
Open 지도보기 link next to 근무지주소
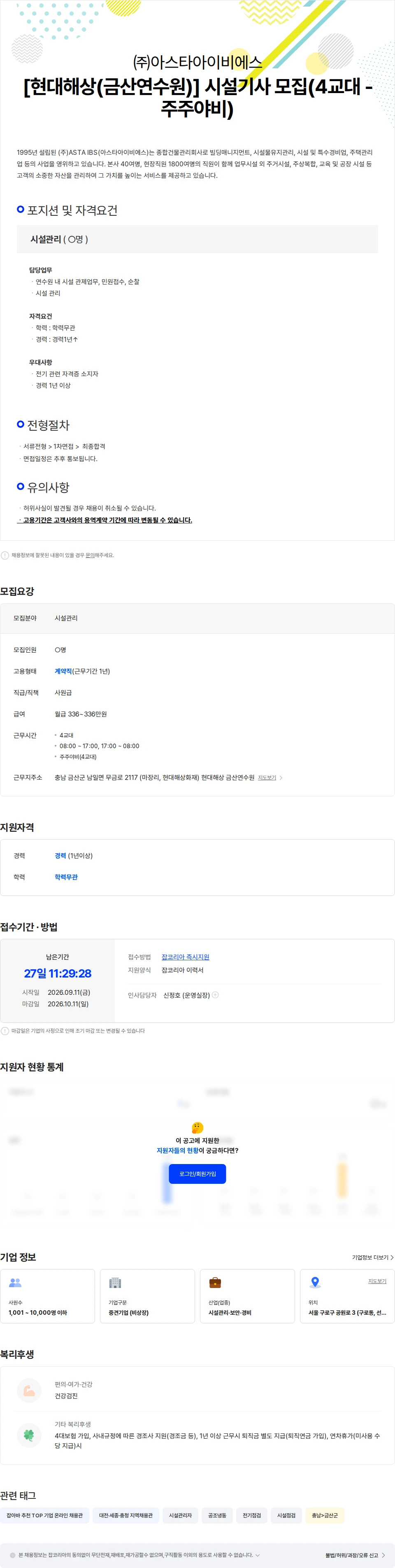(267, 777)
